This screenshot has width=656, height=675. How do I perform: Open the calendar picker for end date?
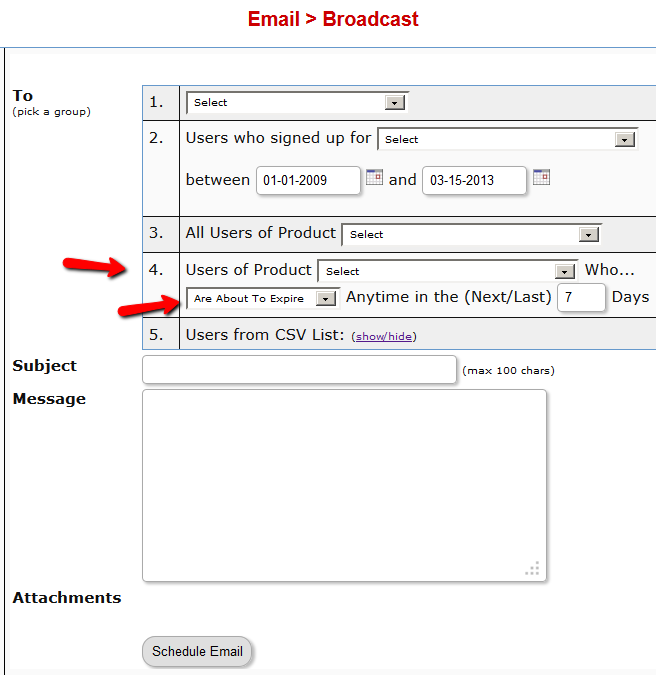(x=541, y=178)
